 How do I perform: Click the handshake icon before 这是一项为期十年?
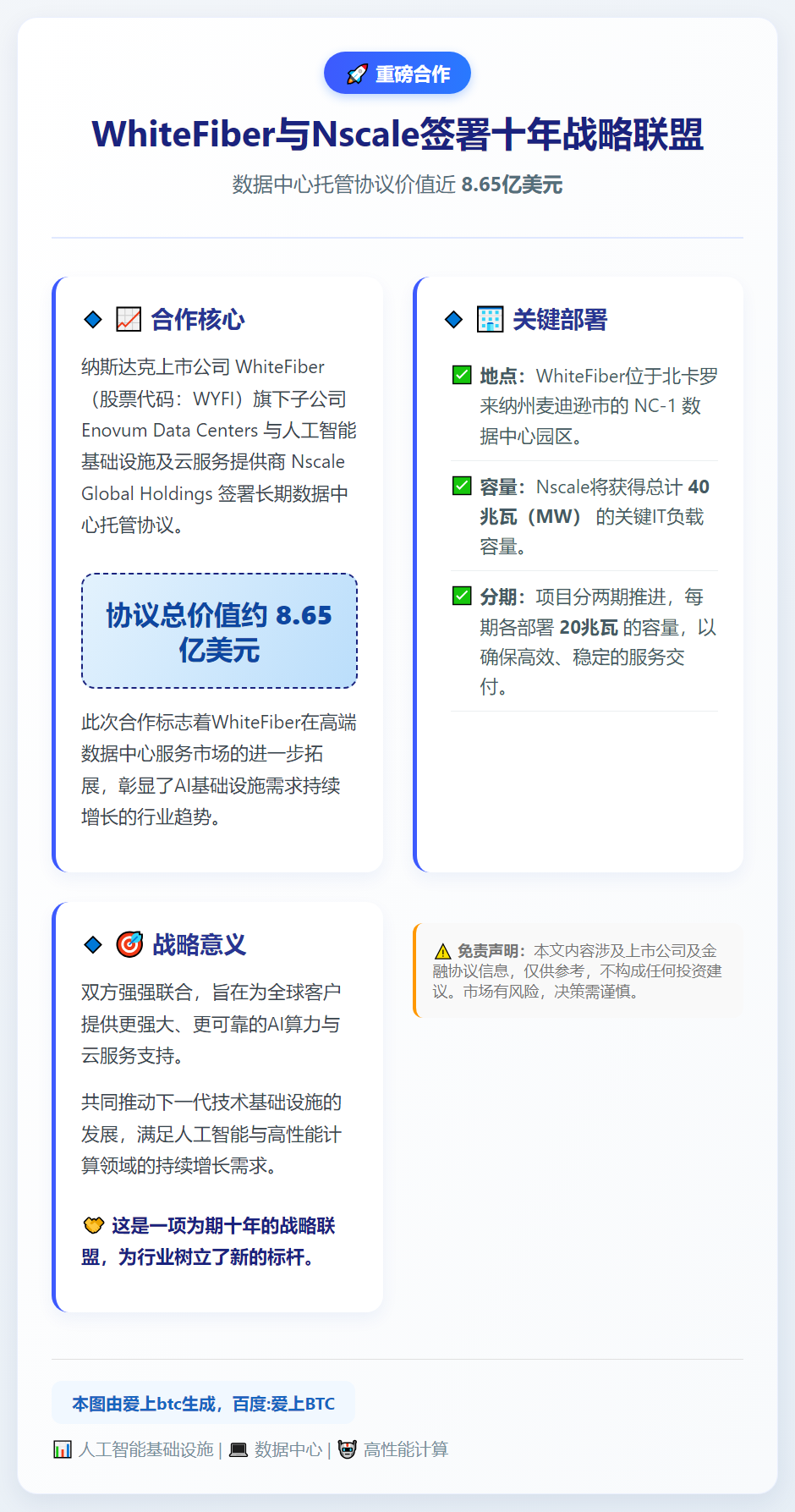pyautogui.click(x=93, y=1225)
